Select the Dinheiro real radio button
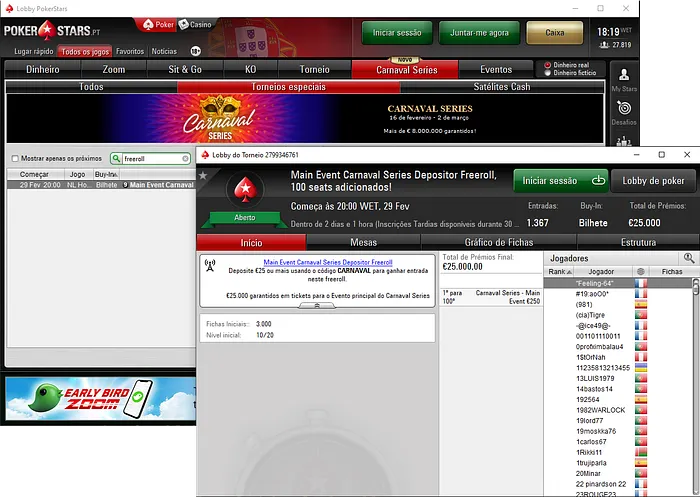 pos(547,65)
